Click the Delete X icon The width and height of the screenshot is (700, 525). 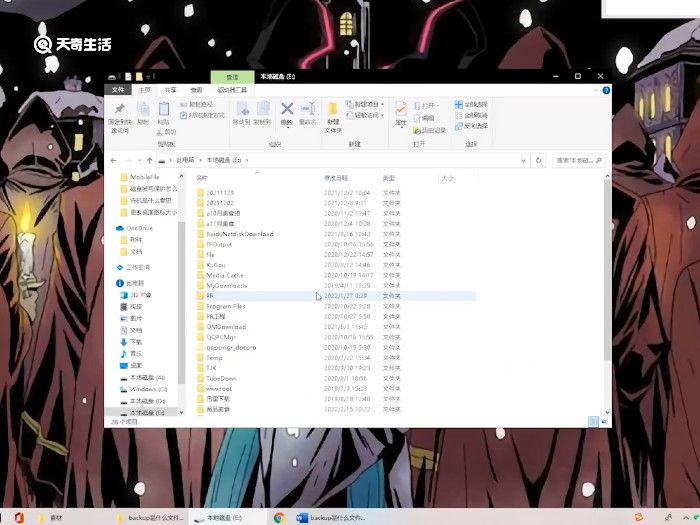pyautogui.click(x=287, y=108)
